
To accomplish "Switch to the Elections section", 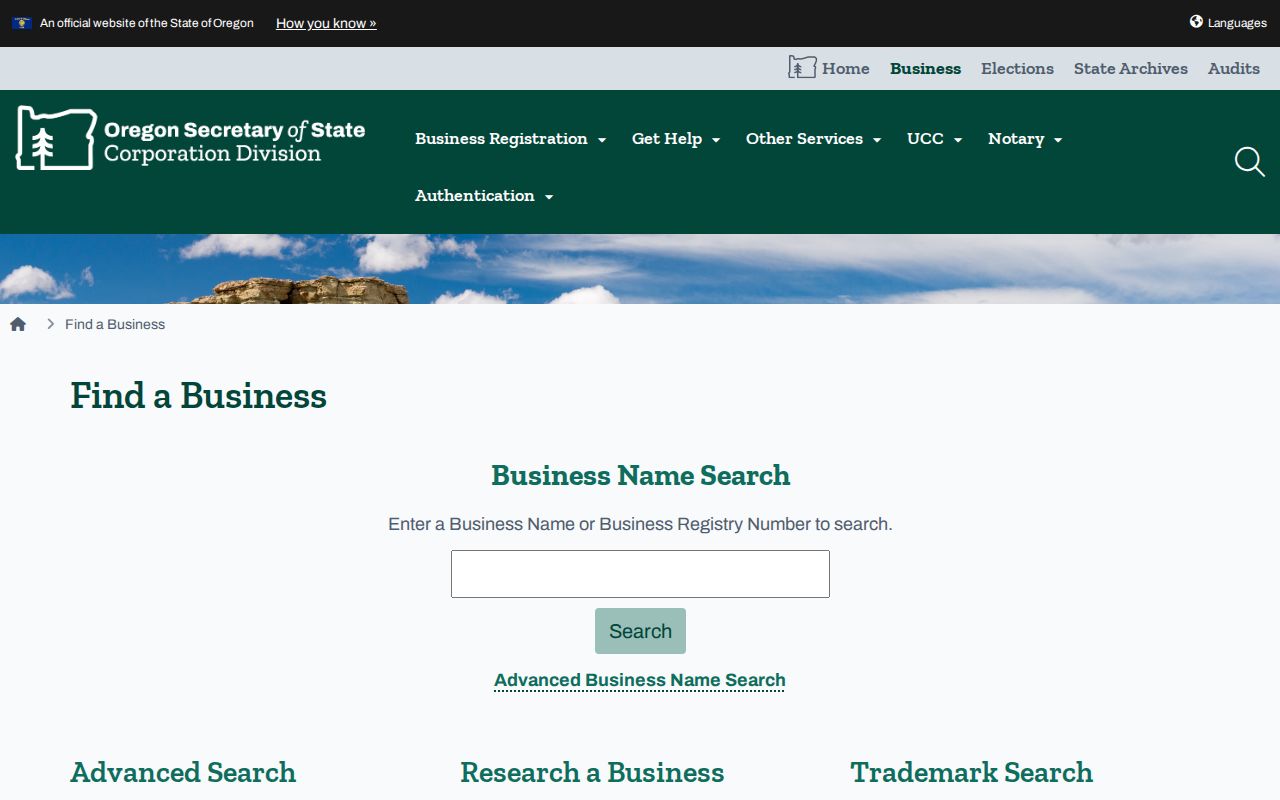I will coord(1017,69).
